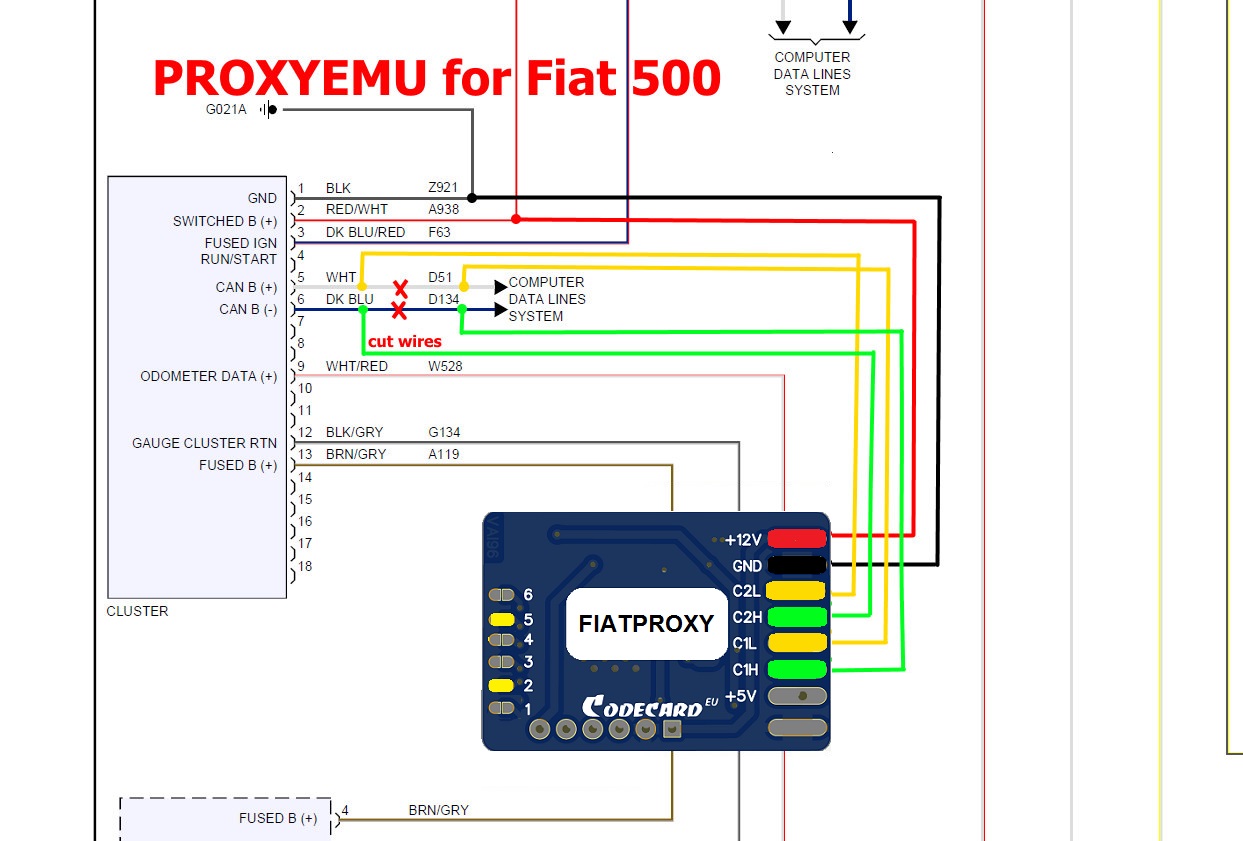Click the GND black terminal pad
Image resolution: width=1243 pixels, height=841 pixels.
[795, 566]
